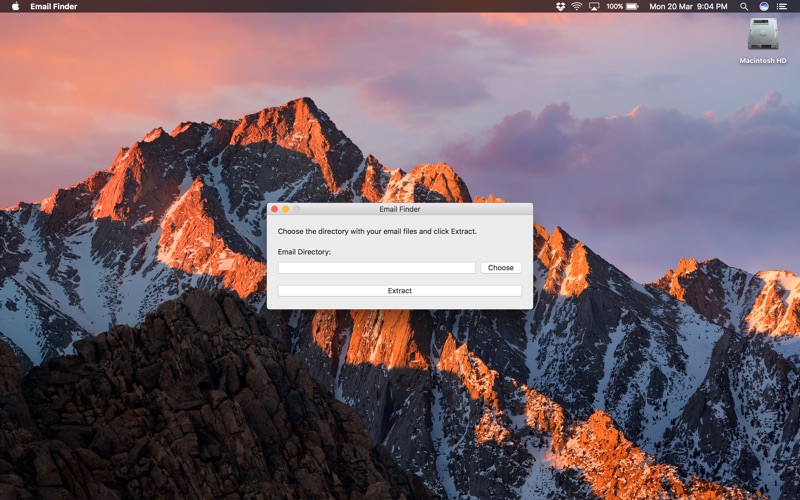Open the AirPlay display menu

point(594,7)
